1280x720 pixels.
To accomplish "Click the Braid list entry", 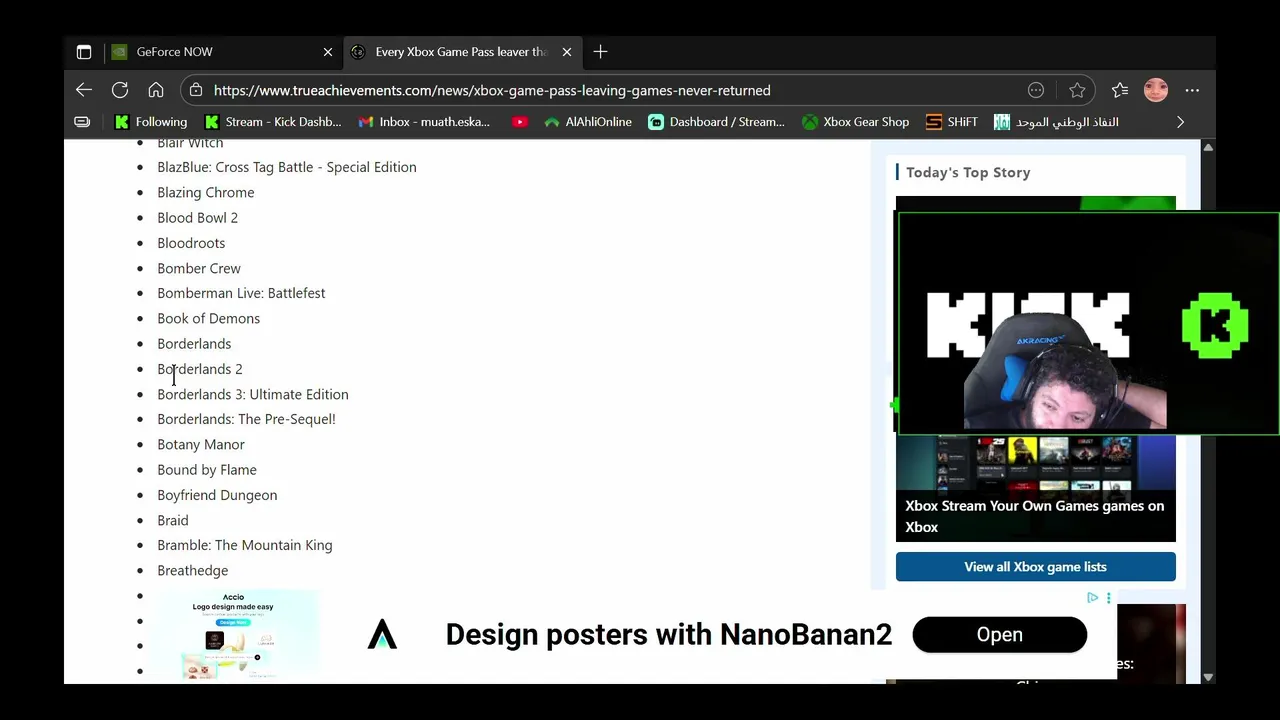I will click(x=173, y=520).
